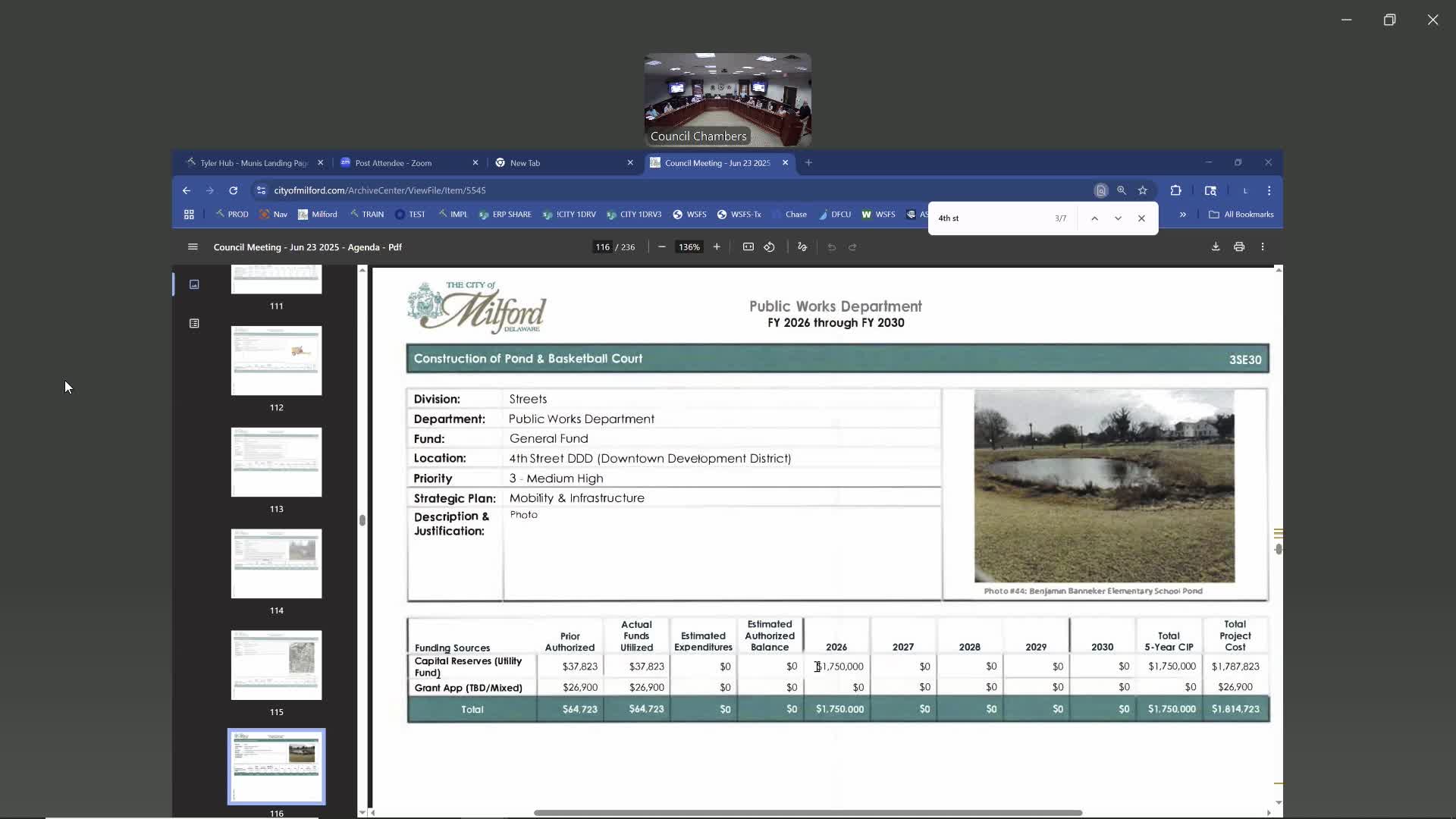This screenshot has height=819, width=1456.
Task: Expand hidden bookmarks overflow chevron
Action: pos(1182,215)
